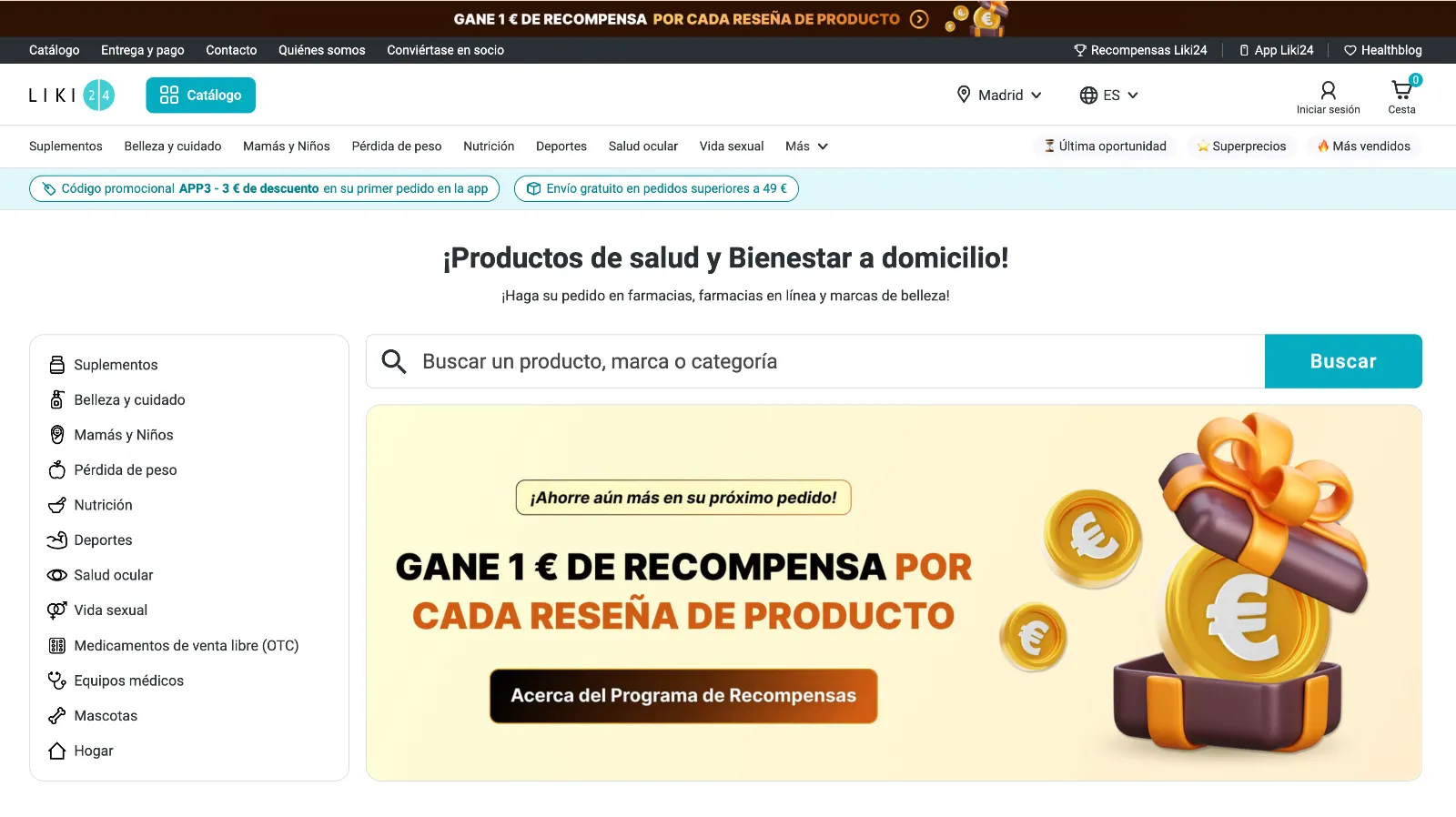The width and height of the screenshot is (1456, 817).
Task: Open Pérdida de peso navigation tab
Action: click(x=397, y=146)
